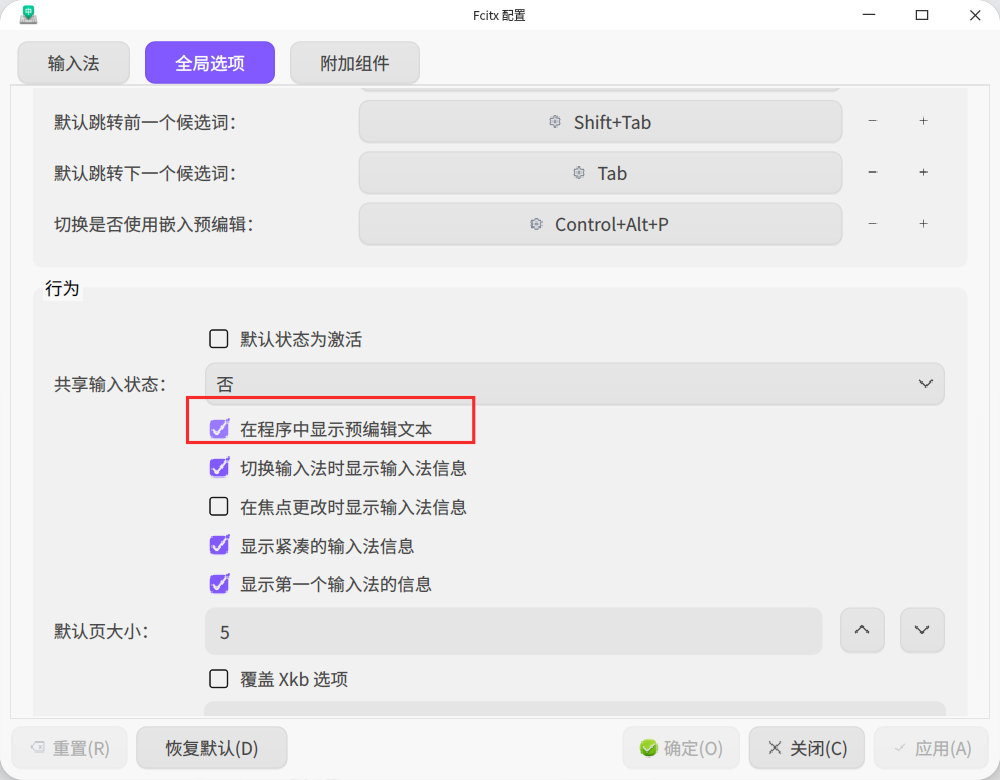Add hotkey in 默认跳转前一个候选词 row
The width and height of the screenshot is (1000, 780).
923,121
